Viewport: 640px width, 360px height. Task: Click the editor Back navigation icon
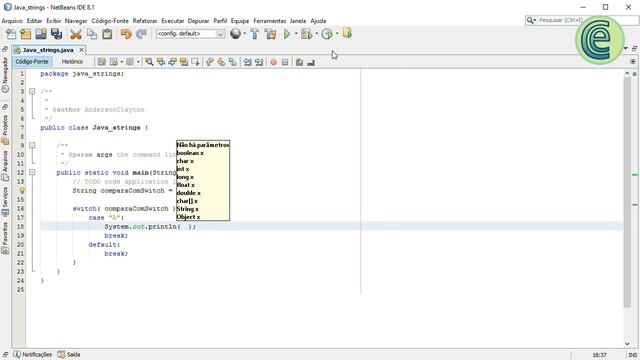pos(114,62)
